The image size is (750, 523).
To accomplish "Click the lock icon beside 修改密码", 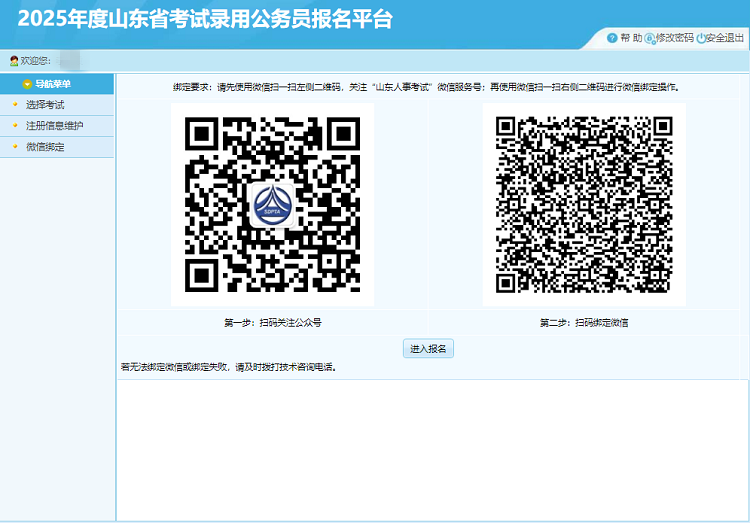I will (649, 39).
